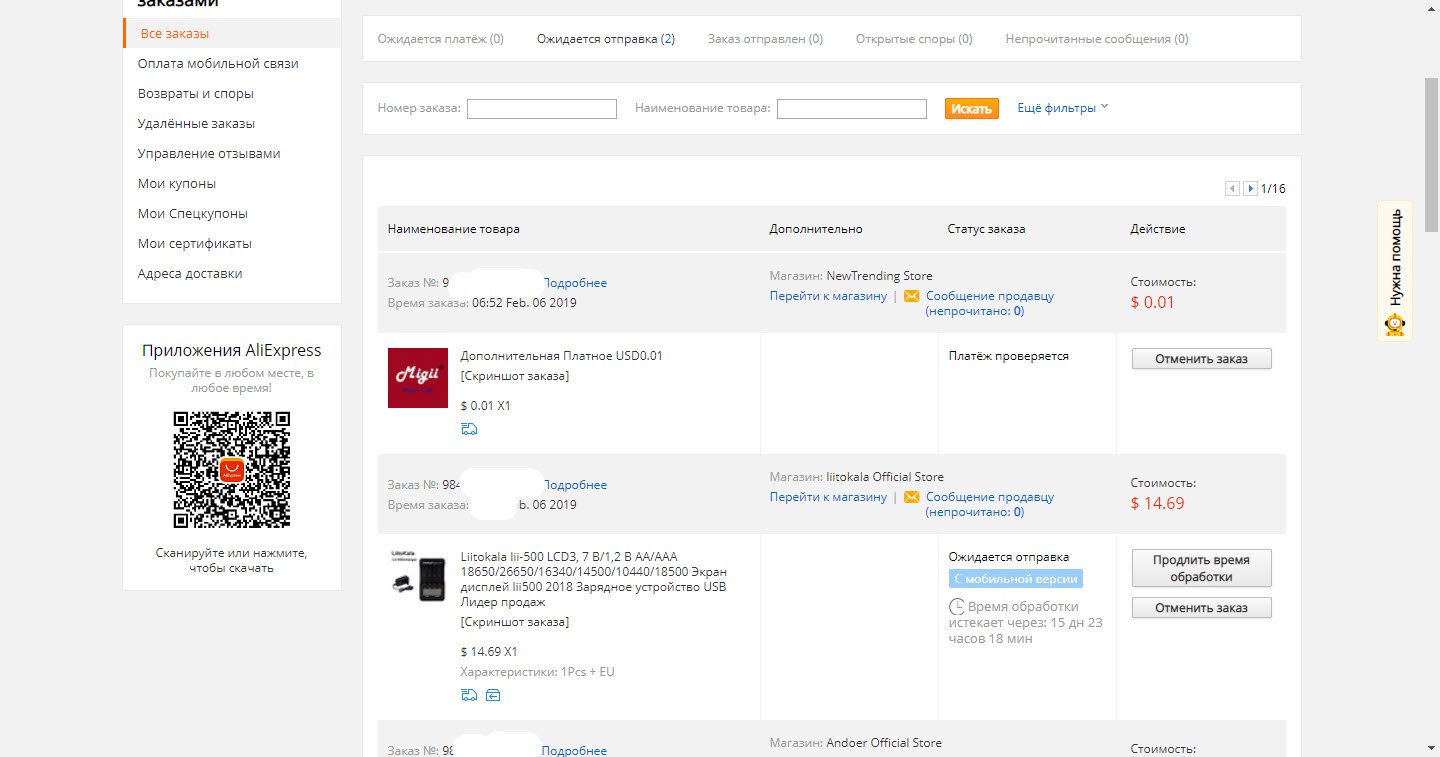The height and width of the screenshot is (757, 1440).
Task: Go to next orders page arrow
Action: tap(1250, 188)
